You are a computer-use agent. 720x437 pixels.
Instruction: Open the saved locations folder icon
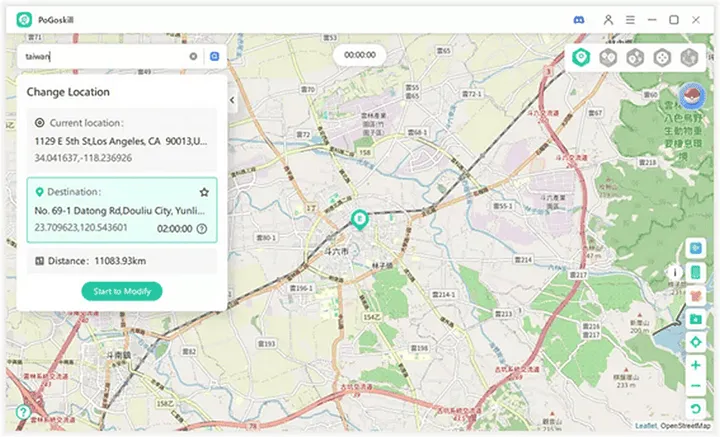click(695, 319)
